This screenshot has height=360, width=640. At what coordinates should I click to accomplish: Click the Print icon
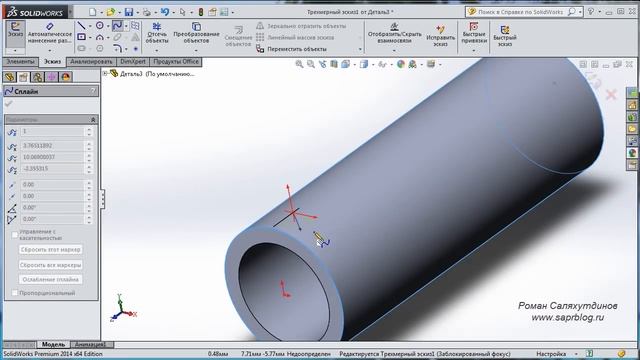click(147, 12)
